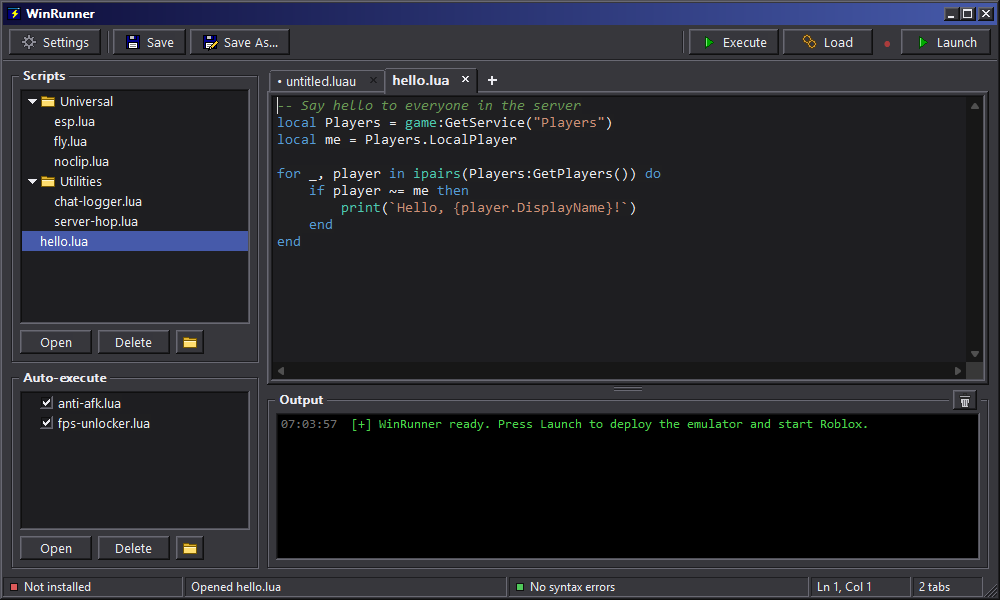
Task: Select the Utilities folder row
Action: 135,182
